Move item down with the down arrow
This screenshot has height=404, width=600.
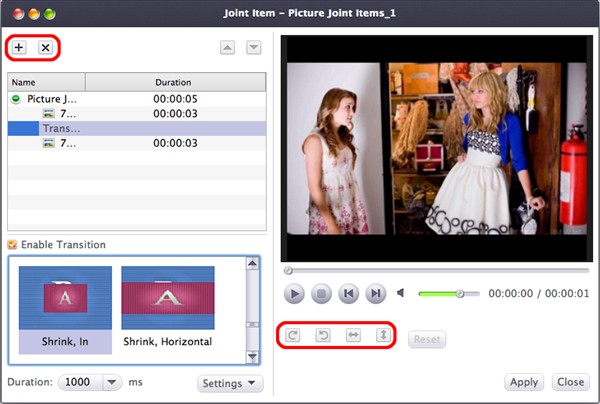pyautogui.click(x=253, y=47)
